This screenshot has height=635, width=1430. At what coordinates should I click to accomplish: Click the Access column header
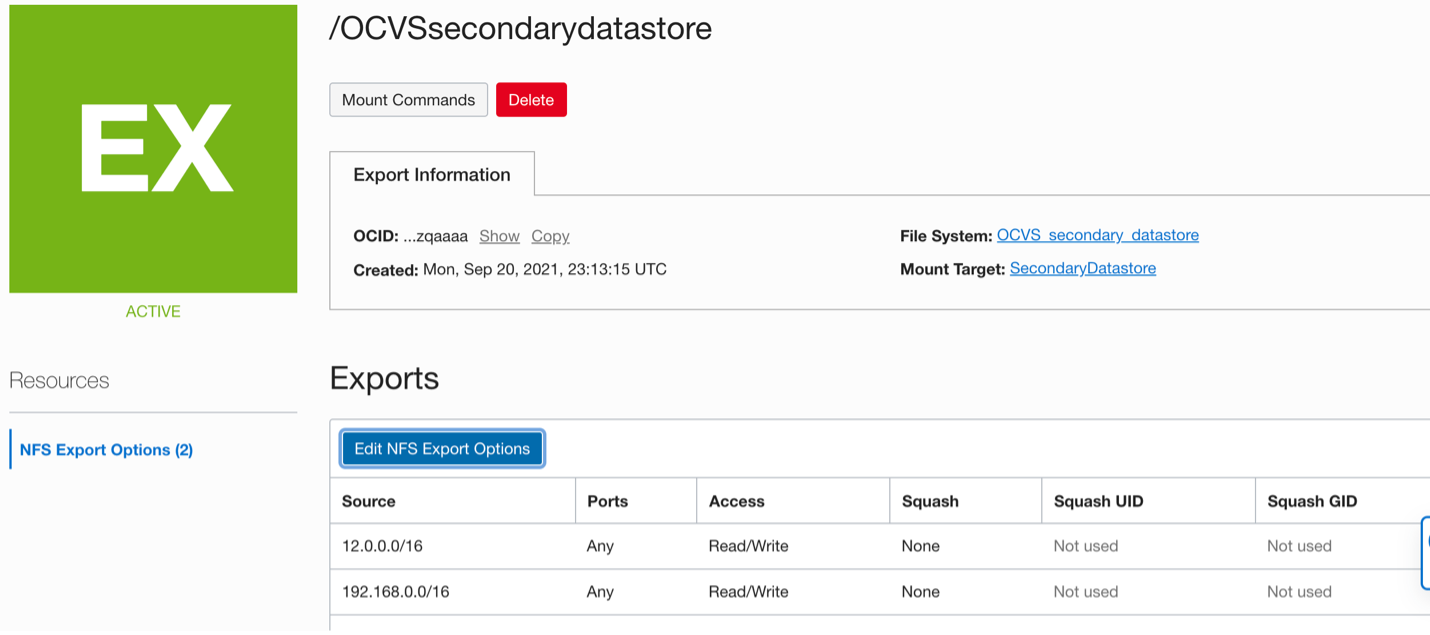pos(736,501)
